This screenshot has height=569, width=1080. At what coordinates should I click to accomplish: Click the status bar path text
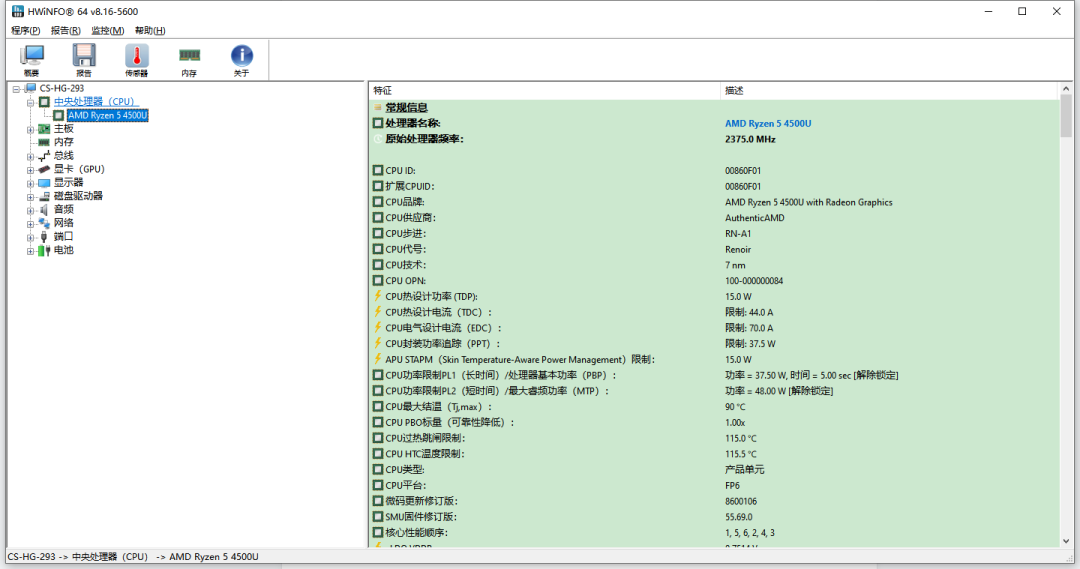133,557
